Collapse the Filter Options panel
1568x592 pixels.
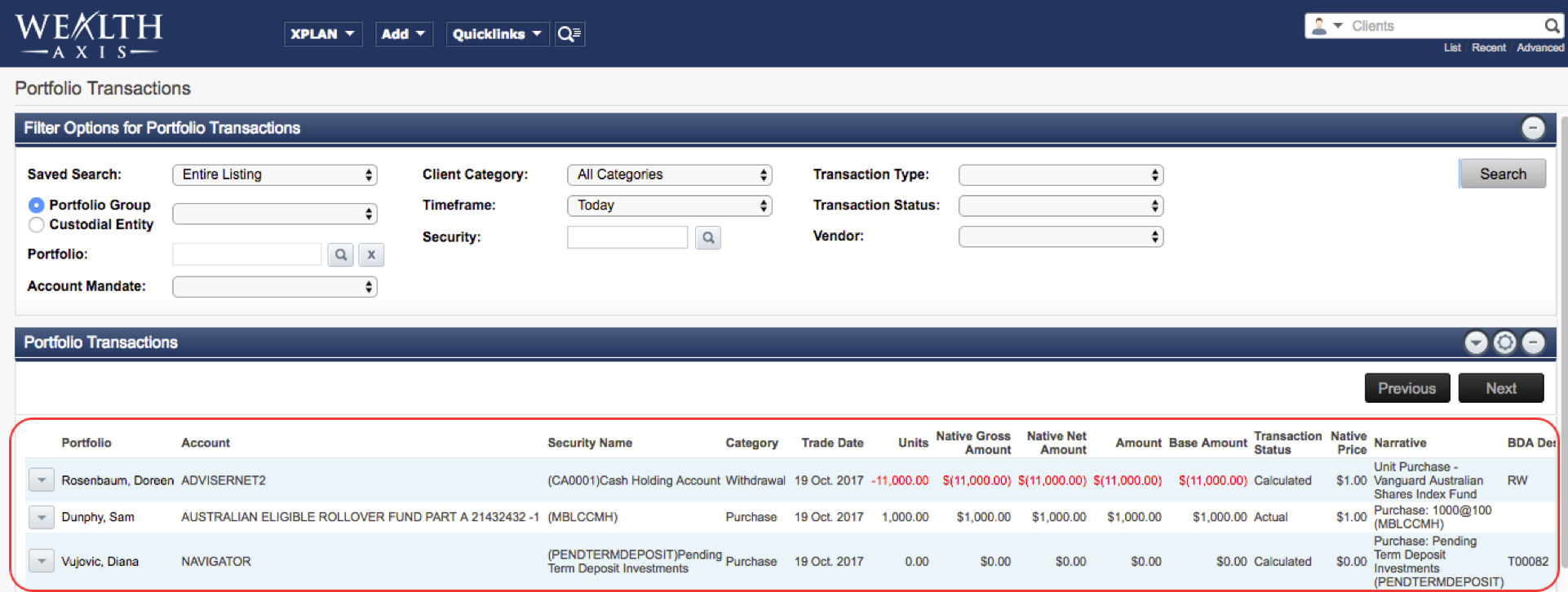point(1533,128)
